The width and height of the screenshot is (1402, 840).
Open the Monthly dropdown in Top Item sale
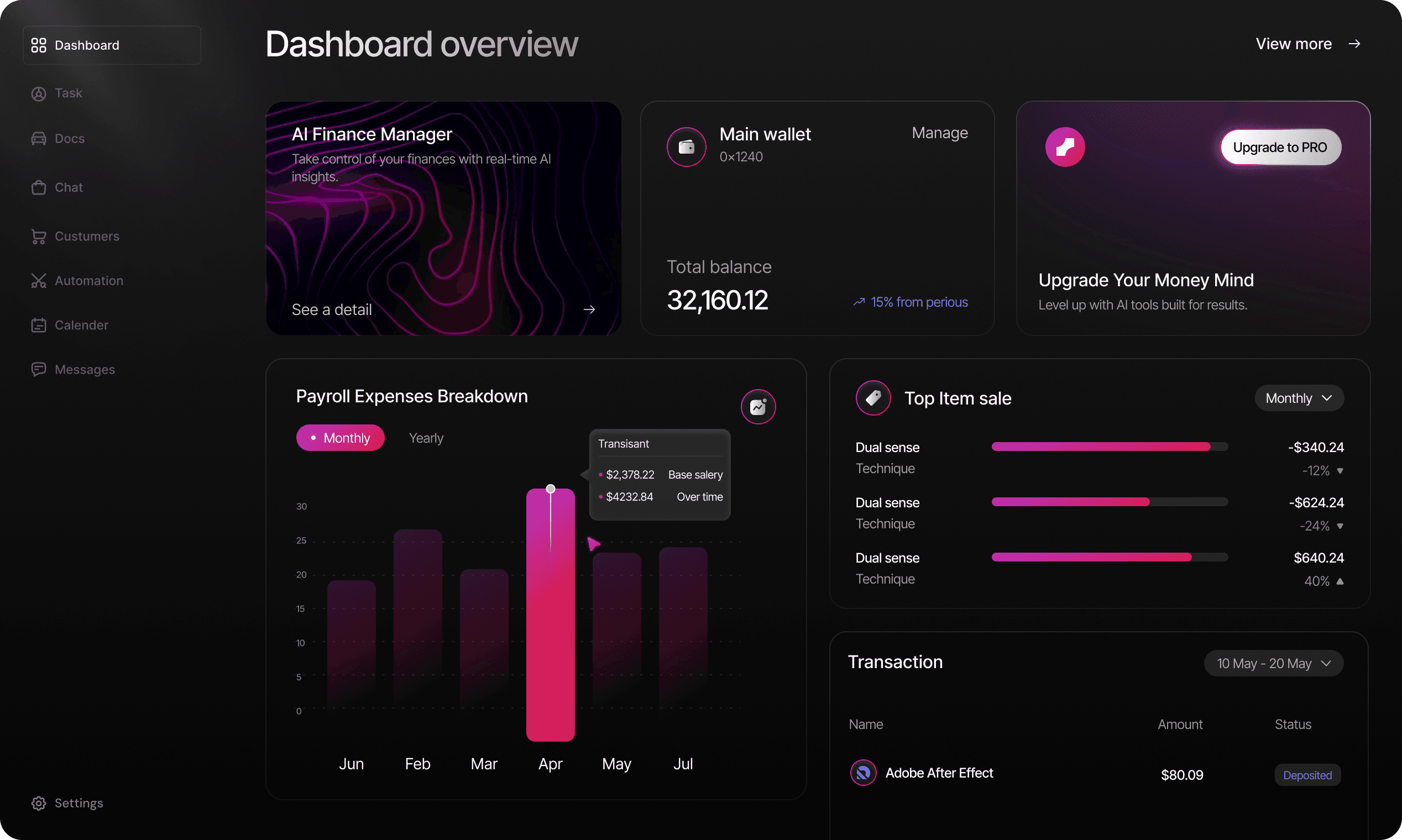(x=1299, y=398)
